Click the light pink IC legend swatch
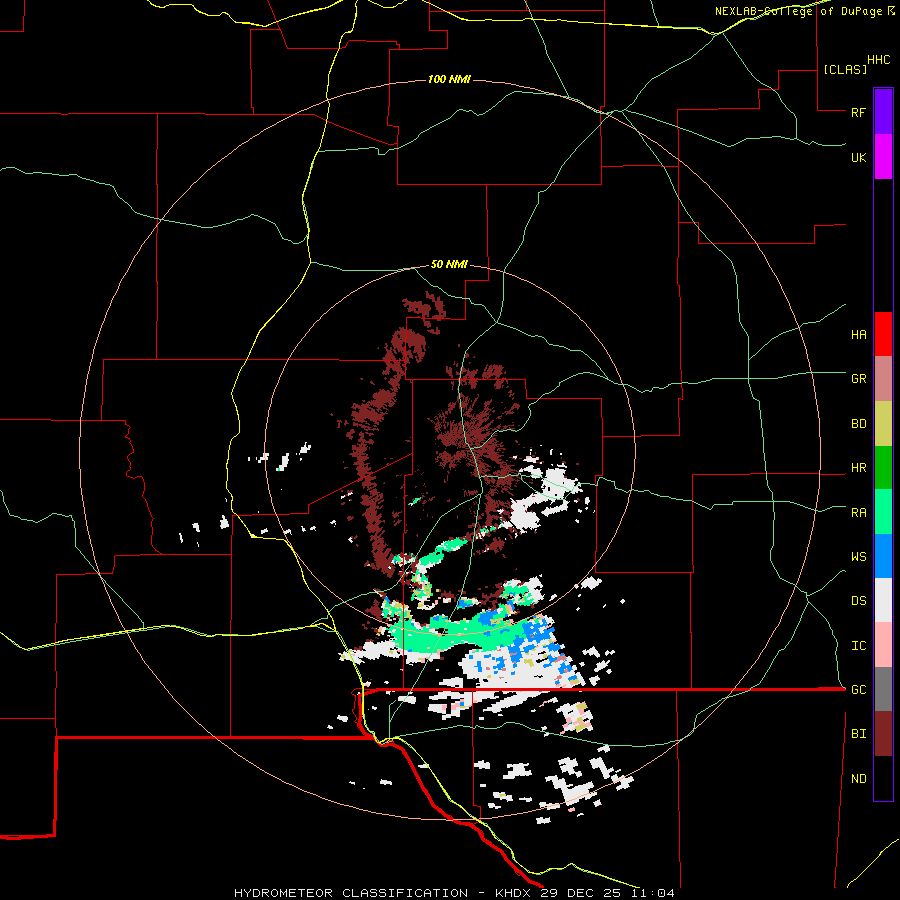This screenshot has height=900, width=900. (x=883, y=645)
